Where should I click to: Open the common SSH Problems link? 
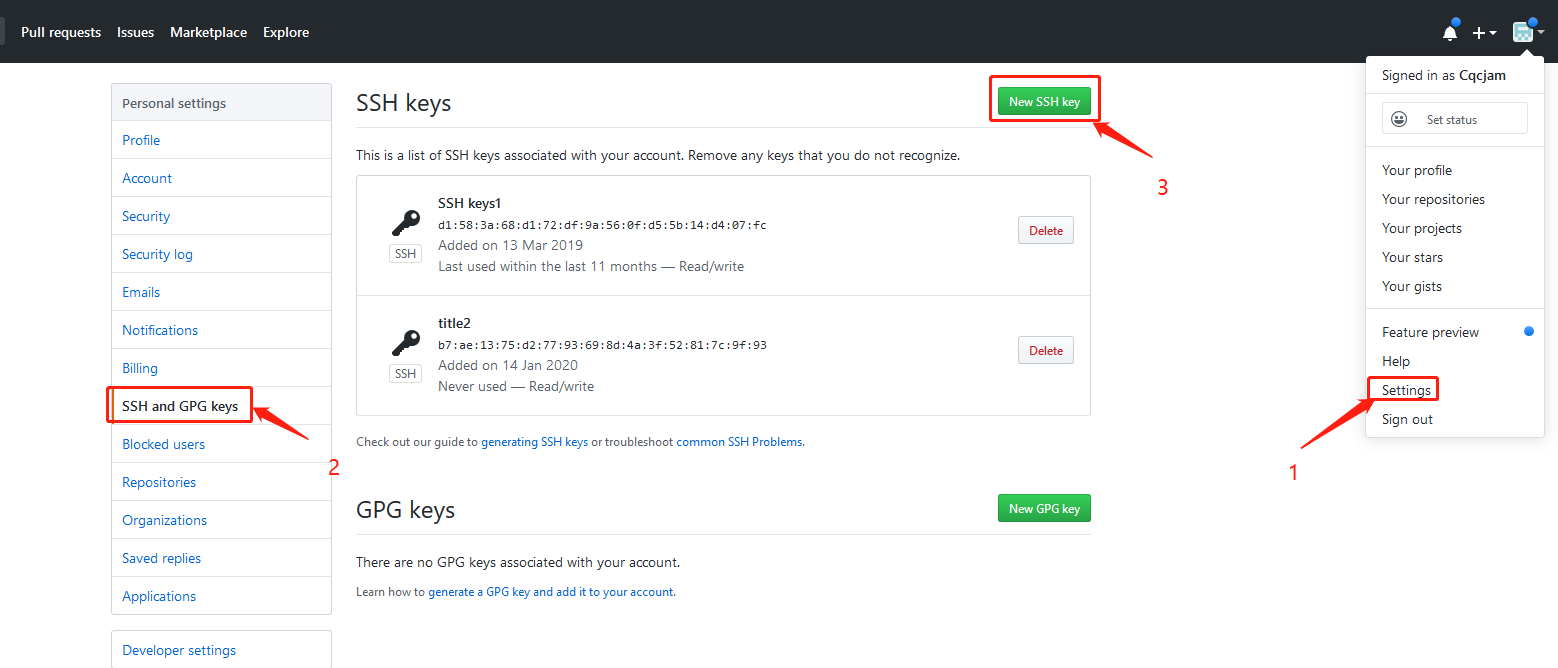739,441
